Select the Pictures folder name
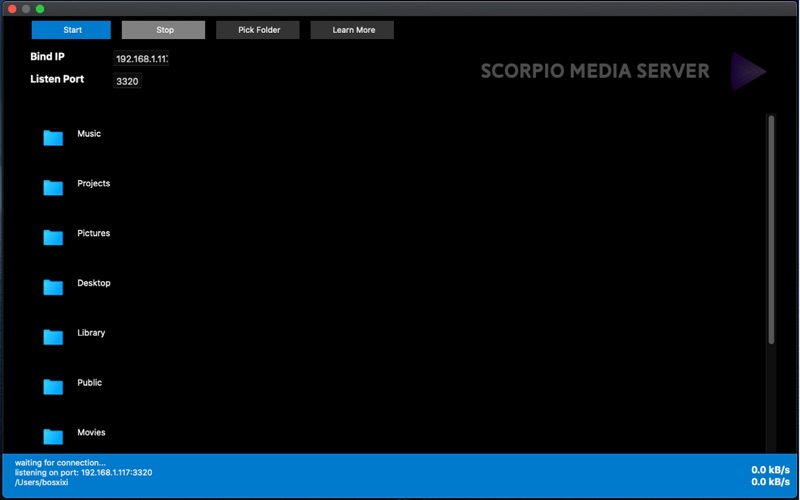The height and width of the screenshot is (500, 800). click(x=93, y=233)
